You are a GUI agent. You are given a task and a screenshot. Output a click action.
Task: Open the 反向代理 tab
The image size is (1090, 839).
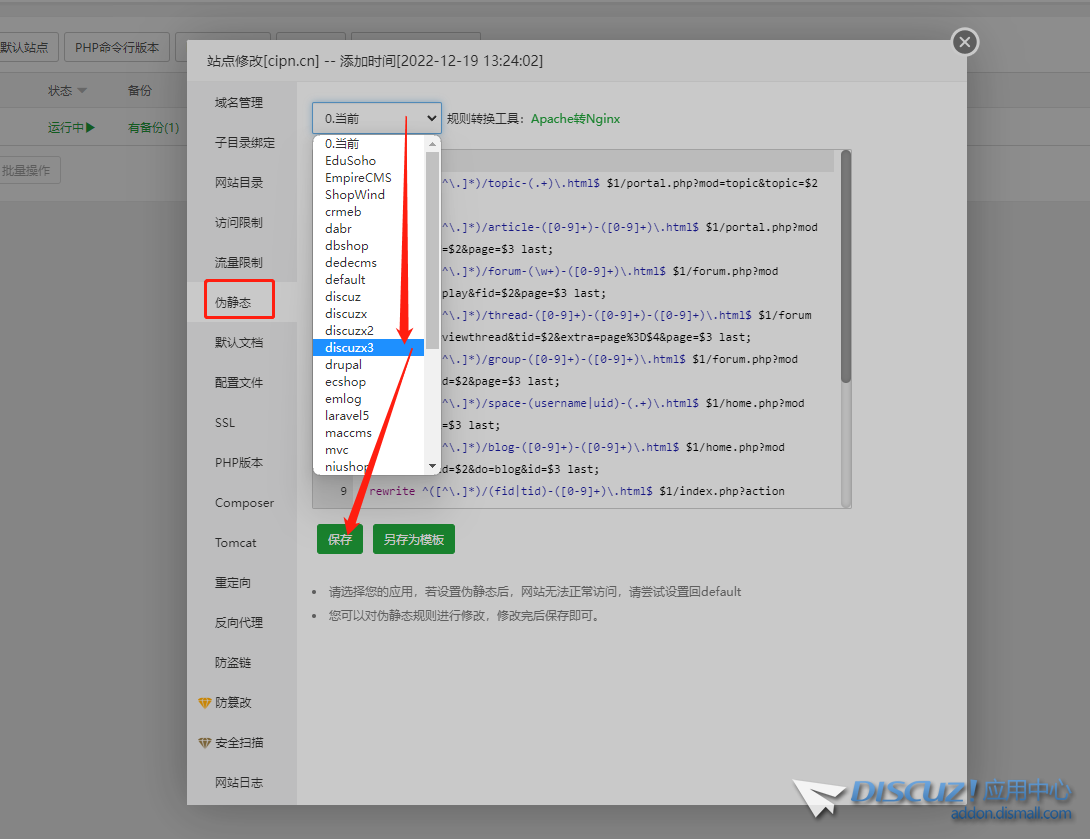pyautogui.click(x=239, y=623)
